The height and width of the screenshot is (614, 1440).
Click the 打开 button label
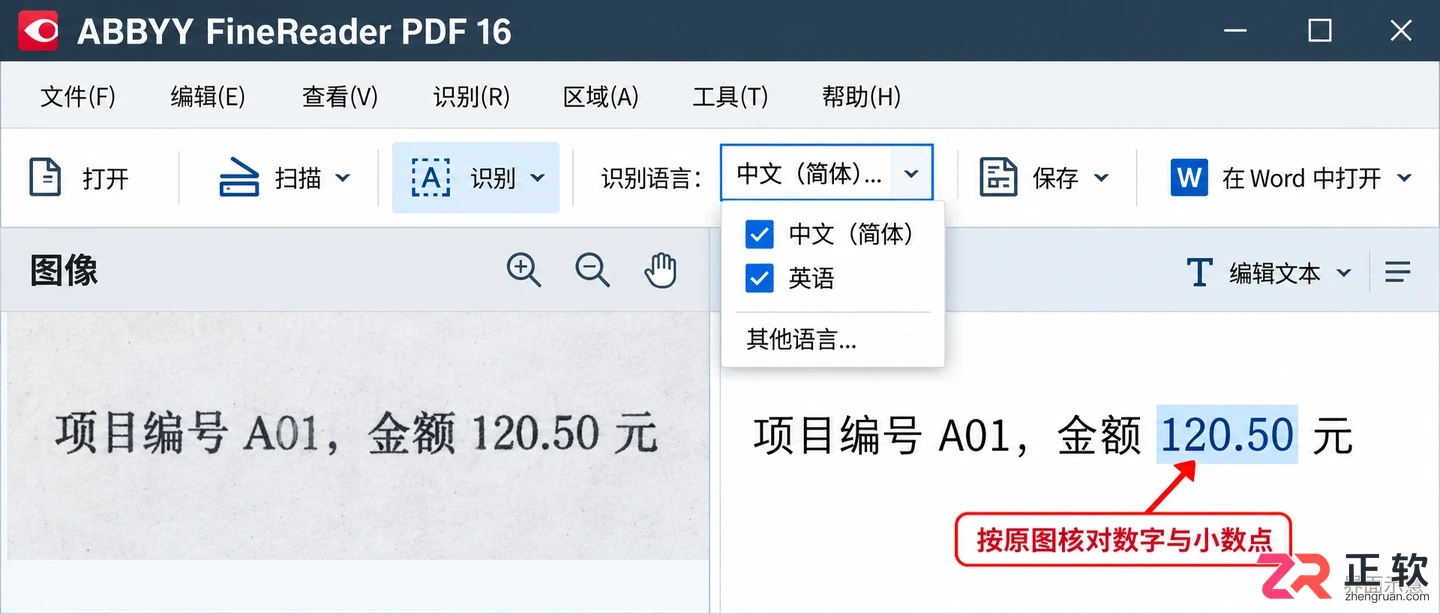pos(106,179)
